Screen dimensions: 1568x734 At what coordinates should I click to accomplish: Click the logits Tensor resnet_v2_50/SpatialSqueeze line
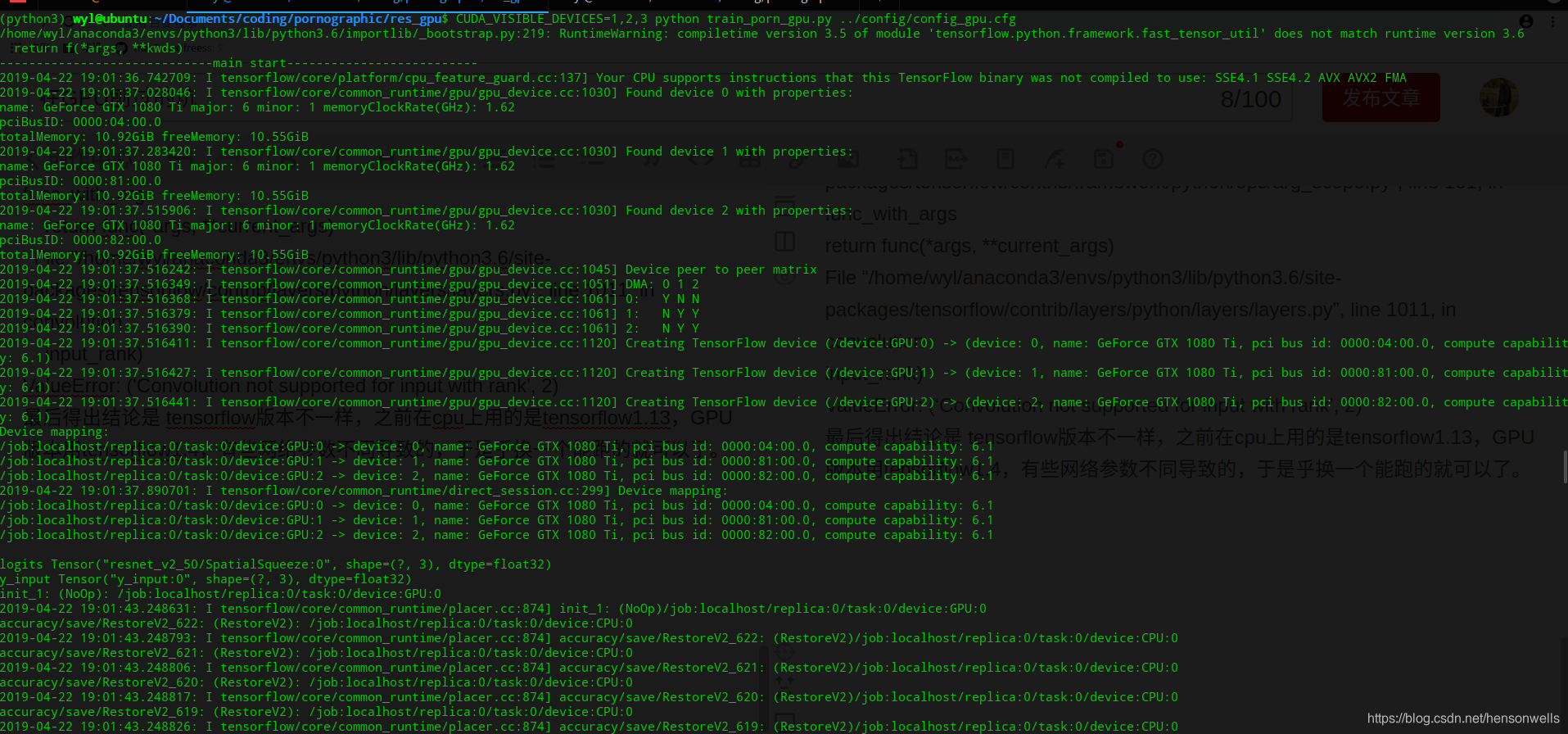coord(275,564)
